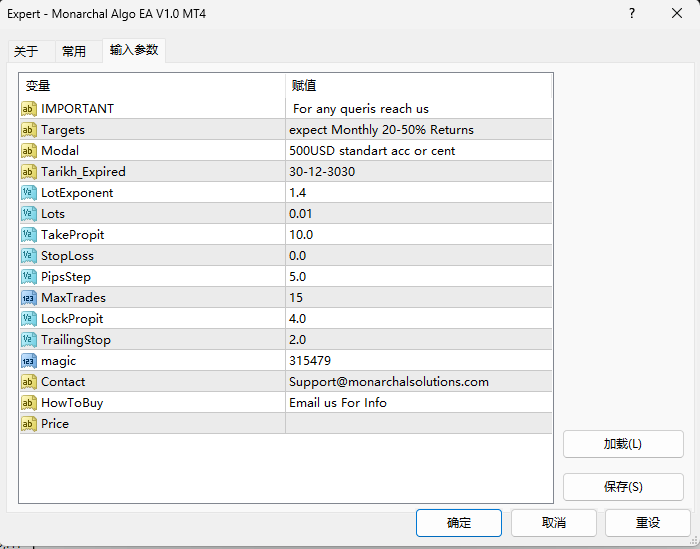Edit the Lots value 0.01 field
The width and height of the screenshot is (700, 549).
(x=419, y=213)
